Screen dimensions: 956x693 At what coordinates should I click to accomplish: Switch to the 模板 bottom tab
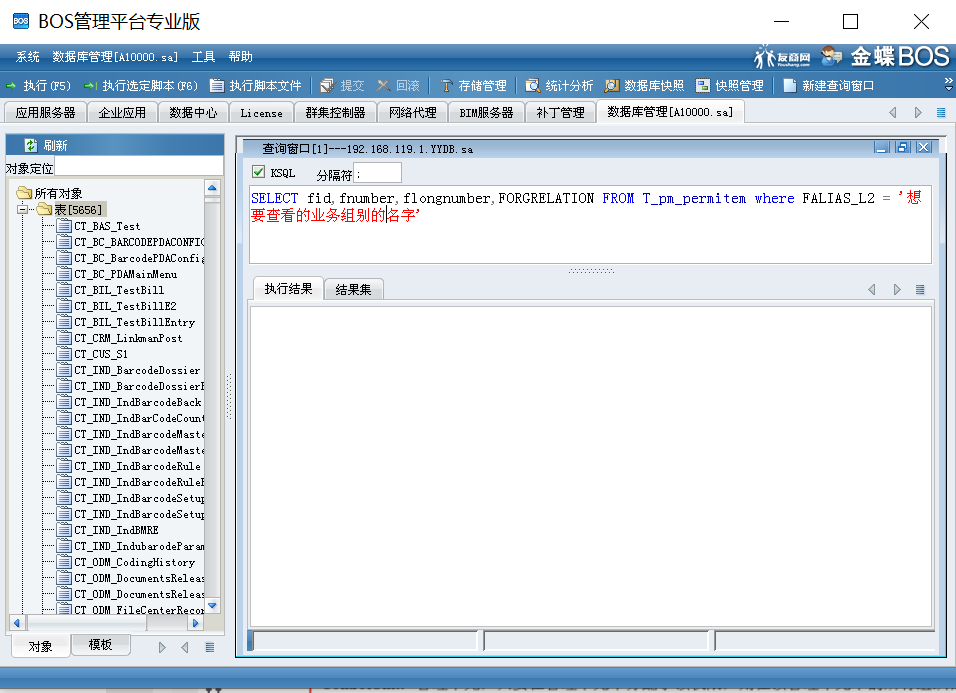click(100, 645)
